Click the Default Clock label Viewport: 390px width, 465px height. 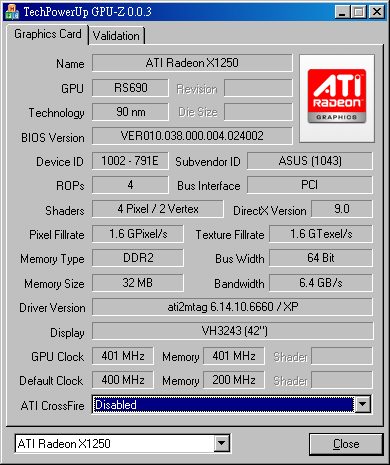pyautogui.click(x=51, y=381)
